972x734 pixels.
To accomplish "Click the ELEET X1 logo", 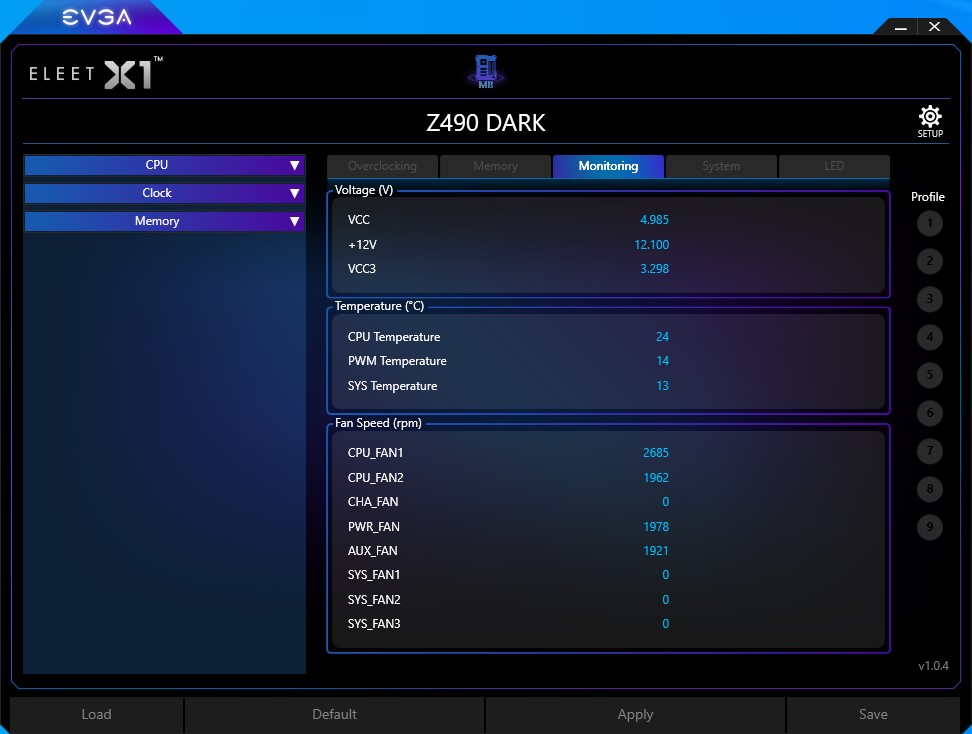I will pos(96,74).
